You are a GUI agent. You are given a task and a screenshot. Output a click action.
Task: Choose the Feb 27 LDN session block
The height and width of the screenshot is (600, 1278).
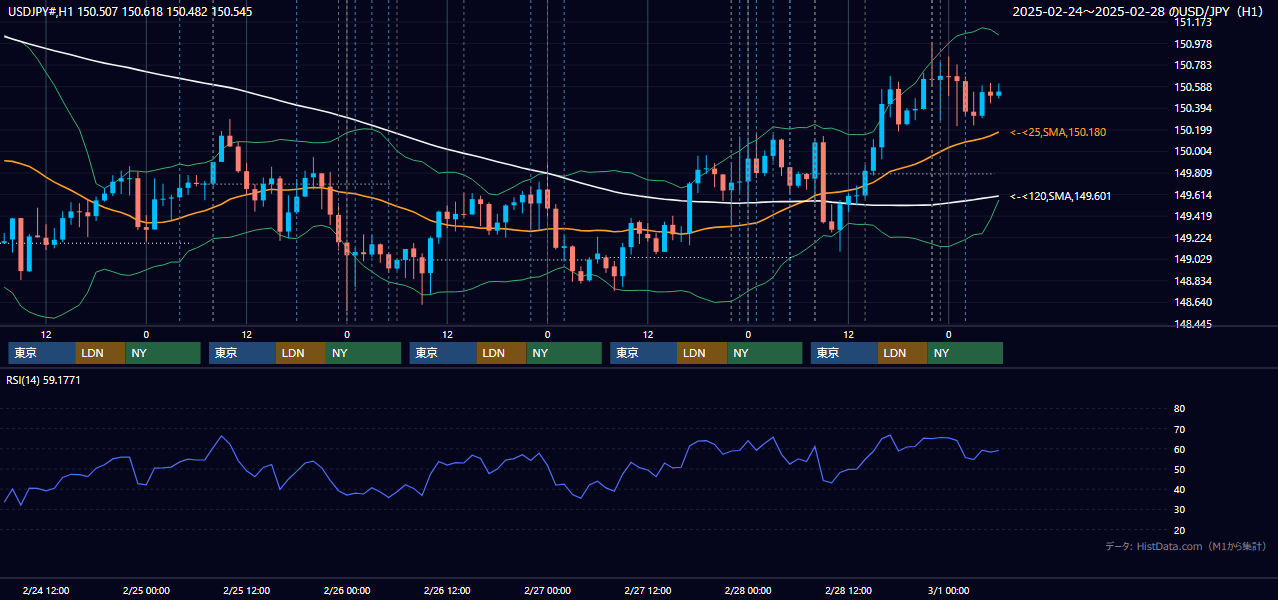tap(703, 353)
